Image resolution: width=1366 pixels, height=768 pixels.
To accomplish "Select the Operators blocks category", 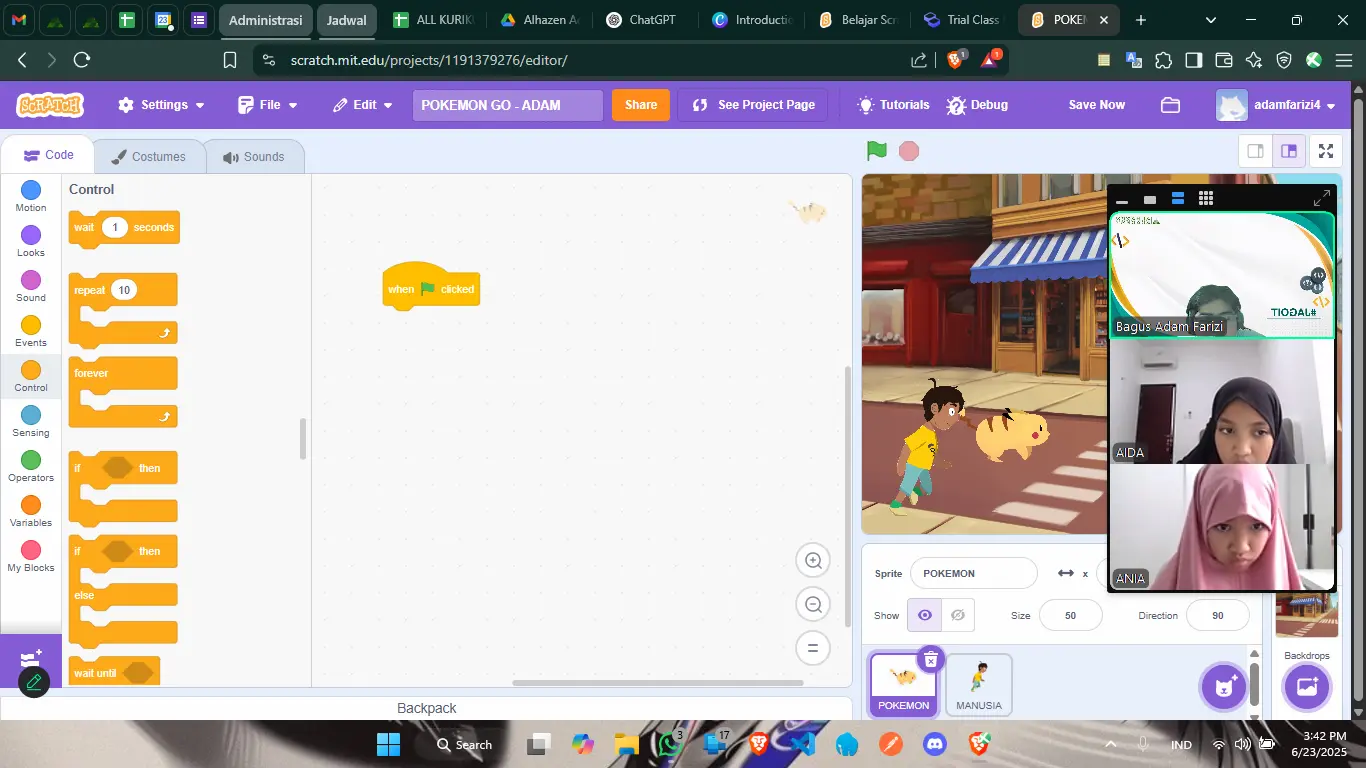I will coord(30,465).
